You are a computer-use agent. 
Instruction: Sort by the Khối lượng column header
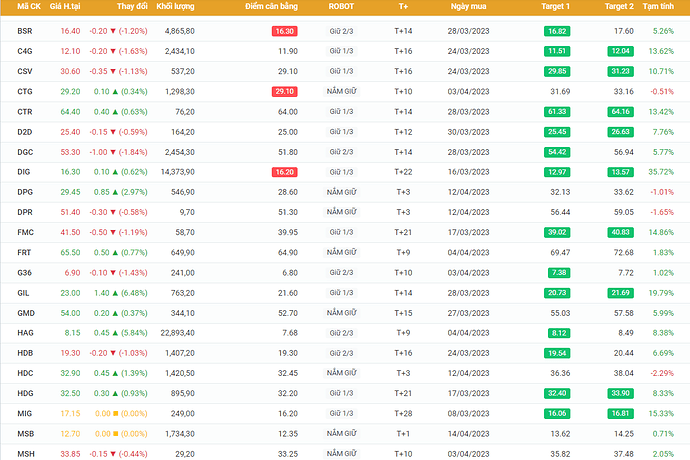coord(174,7)
